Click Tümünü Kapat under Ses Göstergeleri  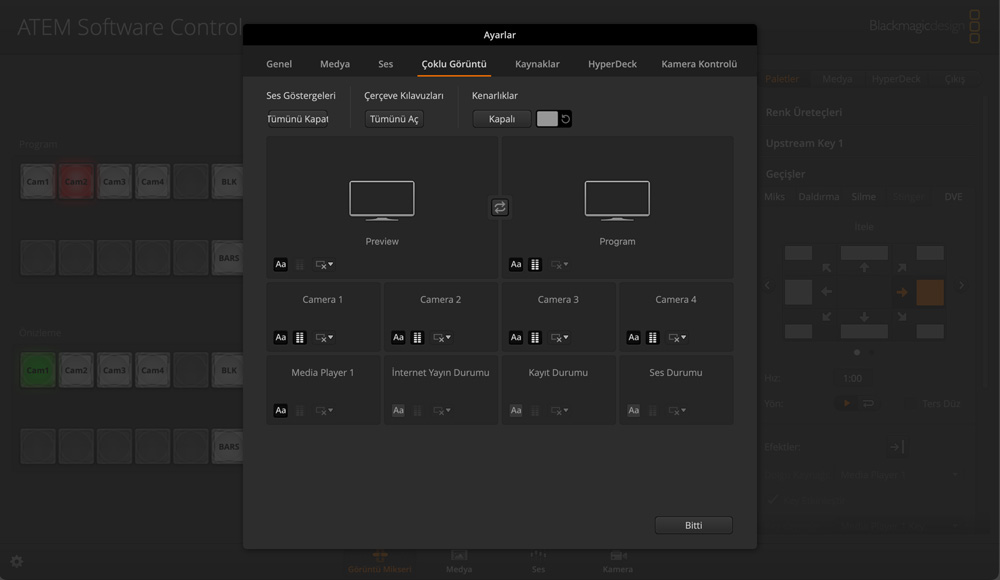click(297, 119)
